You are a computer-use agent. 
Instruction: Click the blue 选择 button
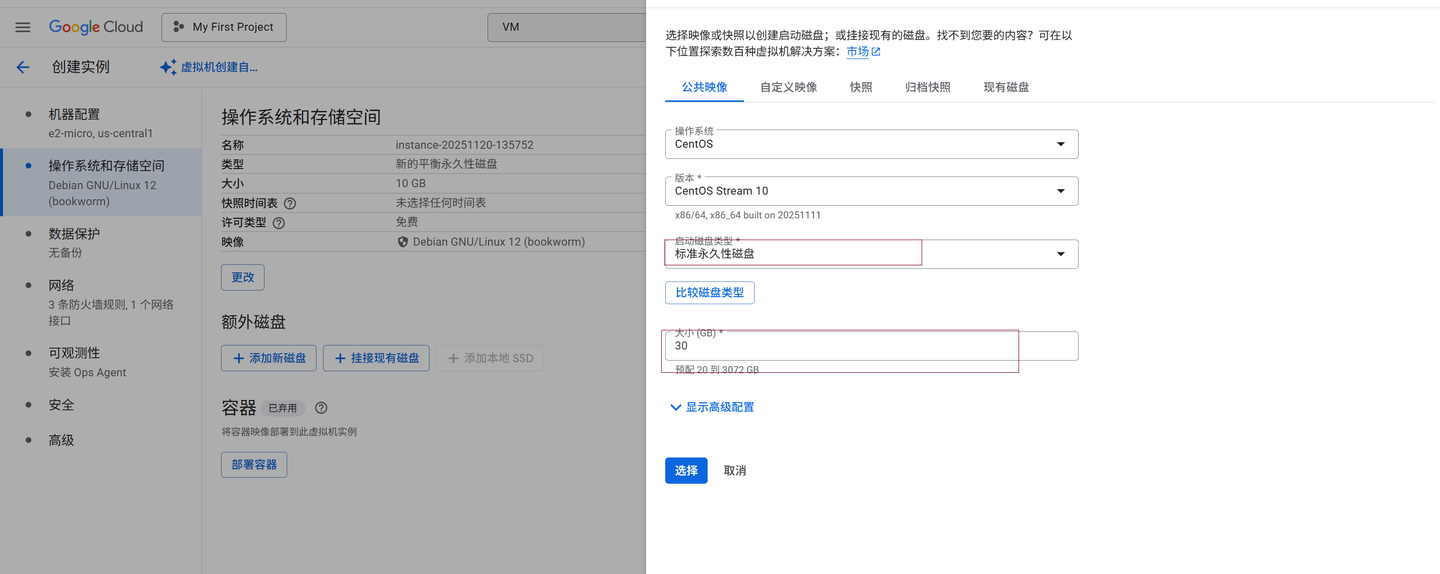[x=686, y=471]
